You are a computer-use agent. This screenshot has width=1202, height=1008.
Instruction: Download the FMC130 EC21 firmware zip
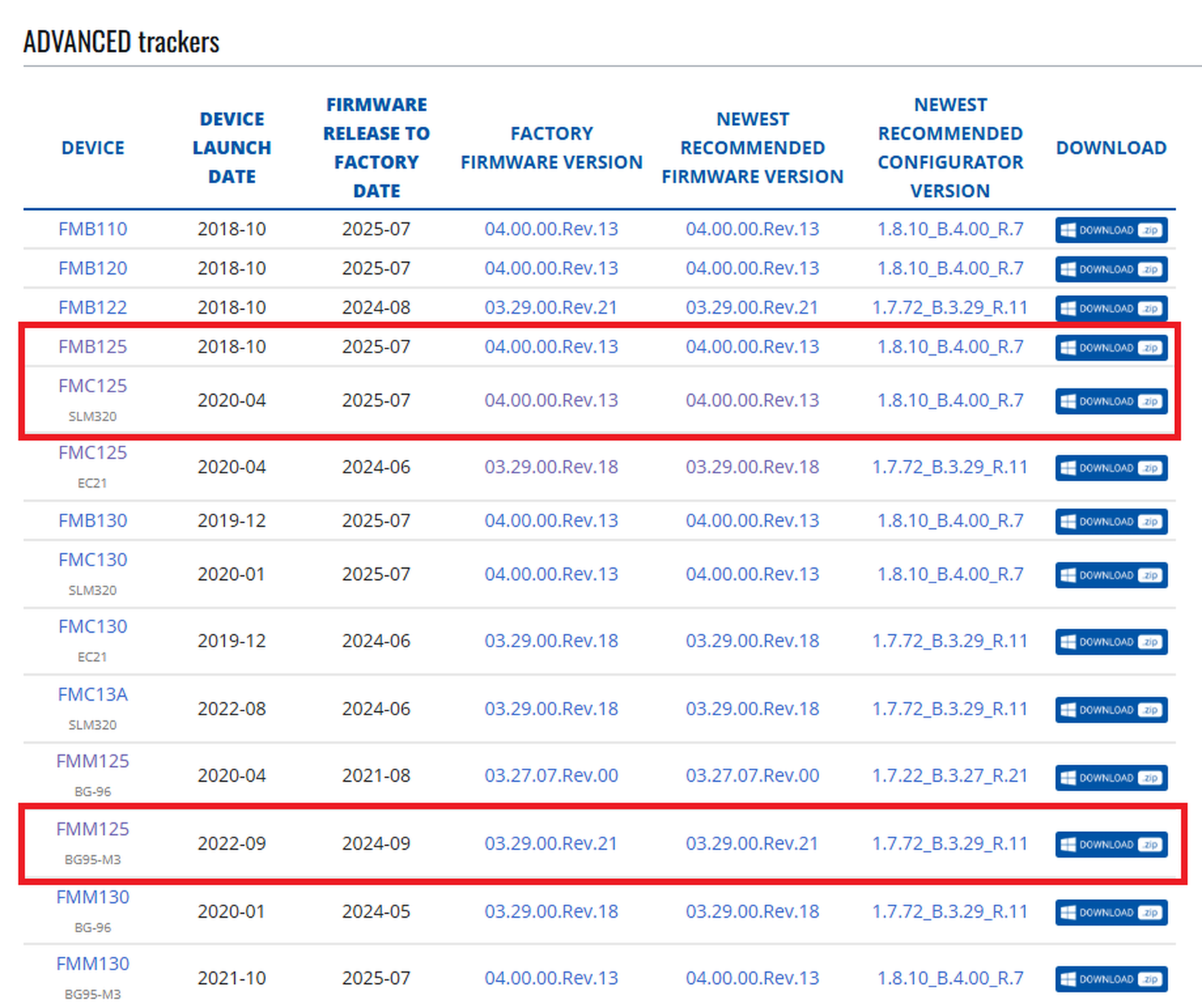(x=1111, y=642)
